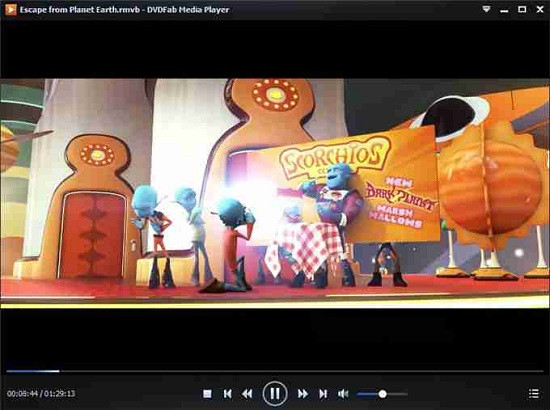This screenshot has width=550, height=410.
Task: Skip to the previous chapter
Action: click(x=227, y=394)
